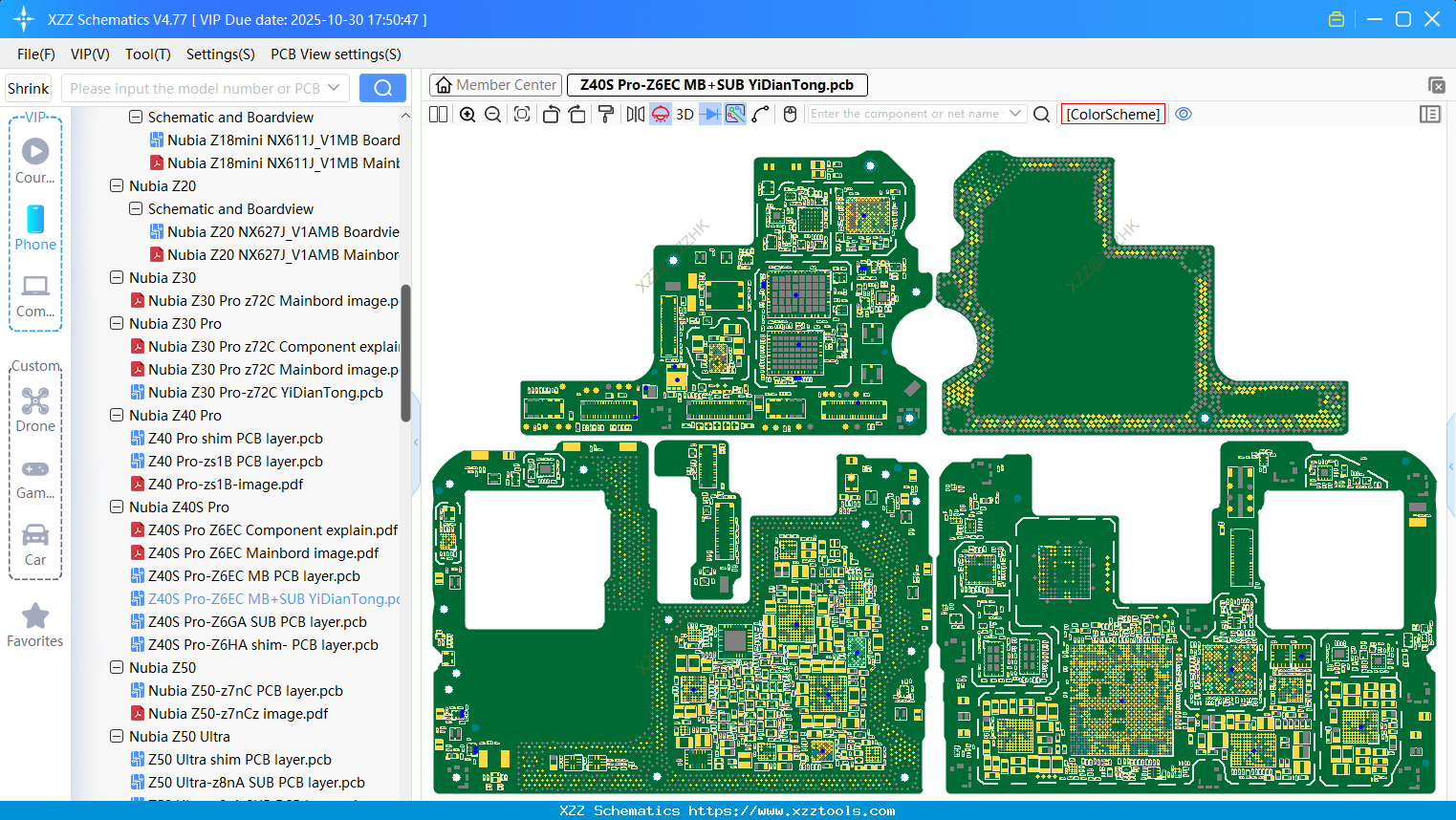This screenshot has height=820, width=1456.
Task: Focus the model number search field
Action: (x=195, y=89)
